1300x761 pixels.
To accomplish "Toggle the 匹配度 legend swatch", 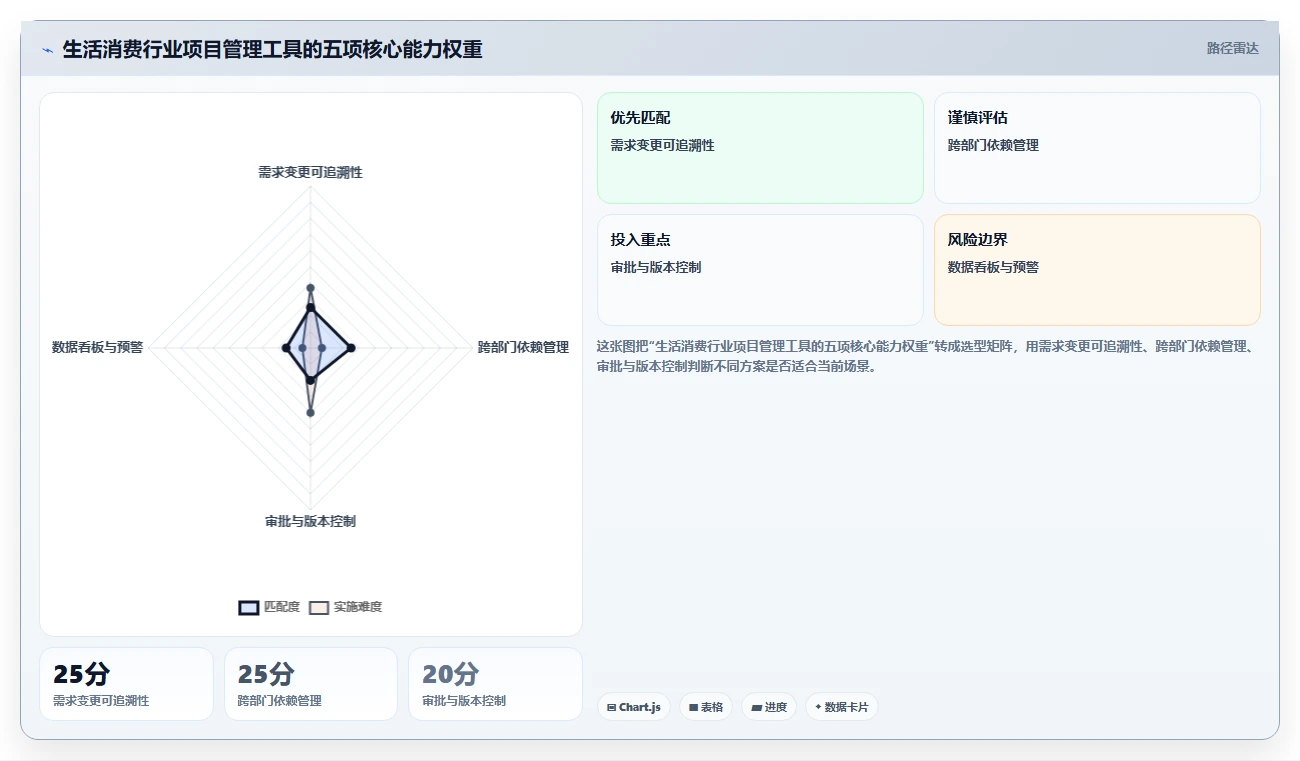I will tap(249, 607).
